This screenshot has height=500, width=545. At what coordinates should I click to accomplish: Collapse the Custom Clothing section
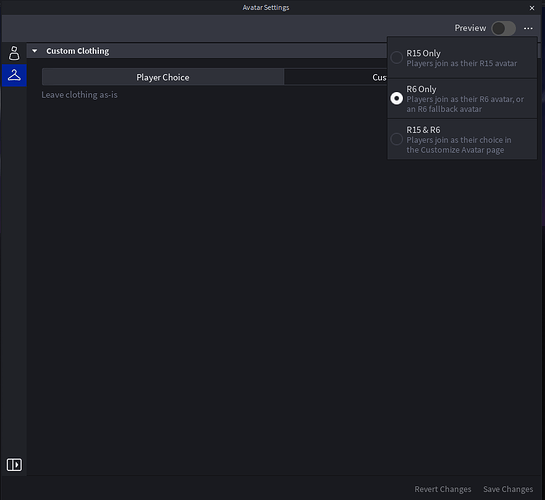point(34,51)
